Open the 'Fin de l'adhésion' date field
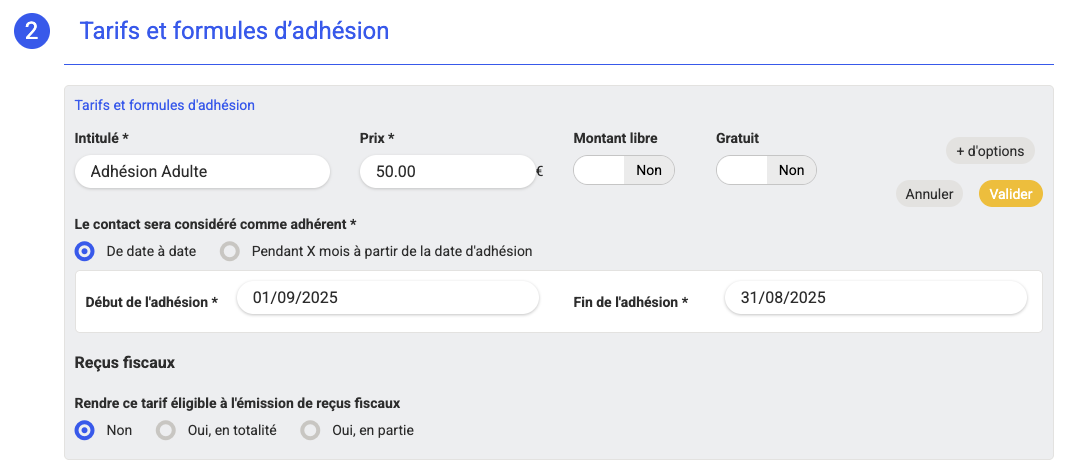This screenshot has height=470, width=1073. 875,298
